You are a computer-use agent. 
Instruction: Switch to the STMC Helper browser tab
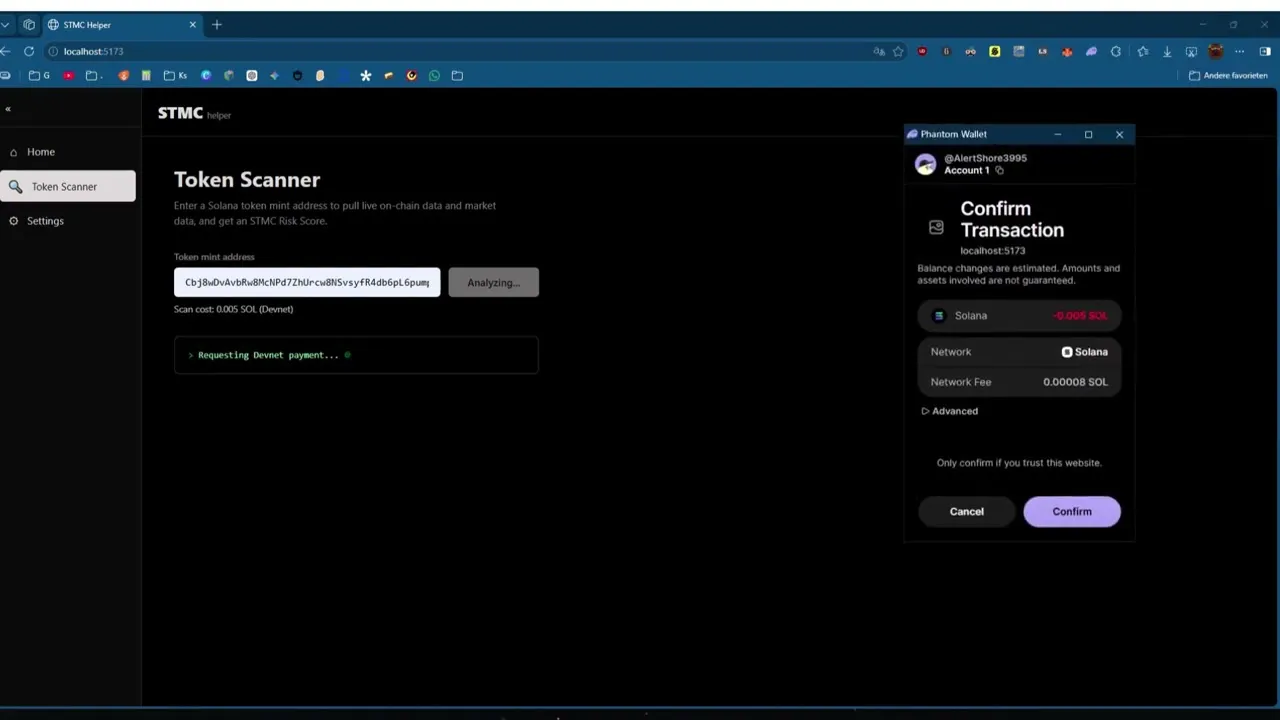pos(120,25)
